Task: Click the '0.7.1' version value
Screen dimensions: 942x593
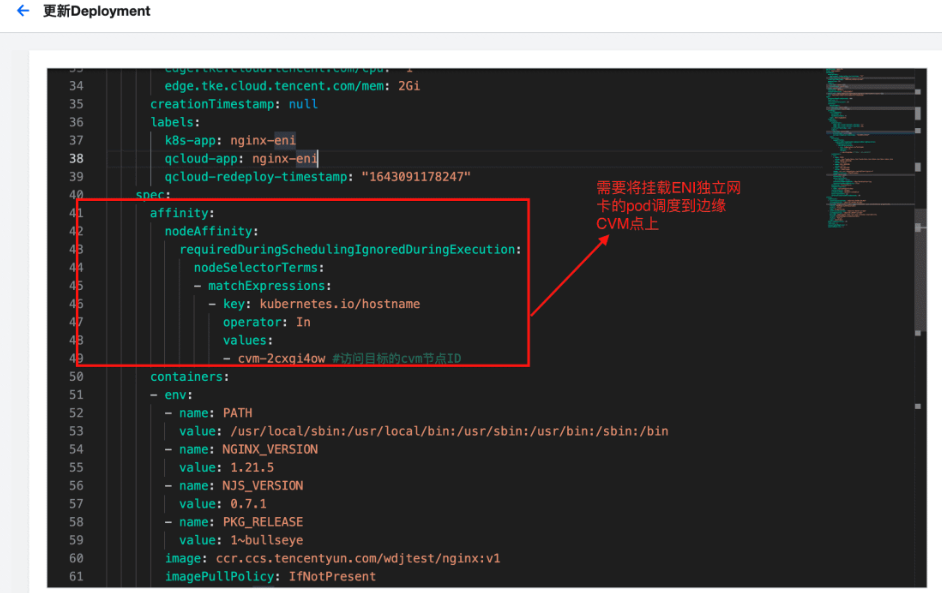Action: point(248,503)
